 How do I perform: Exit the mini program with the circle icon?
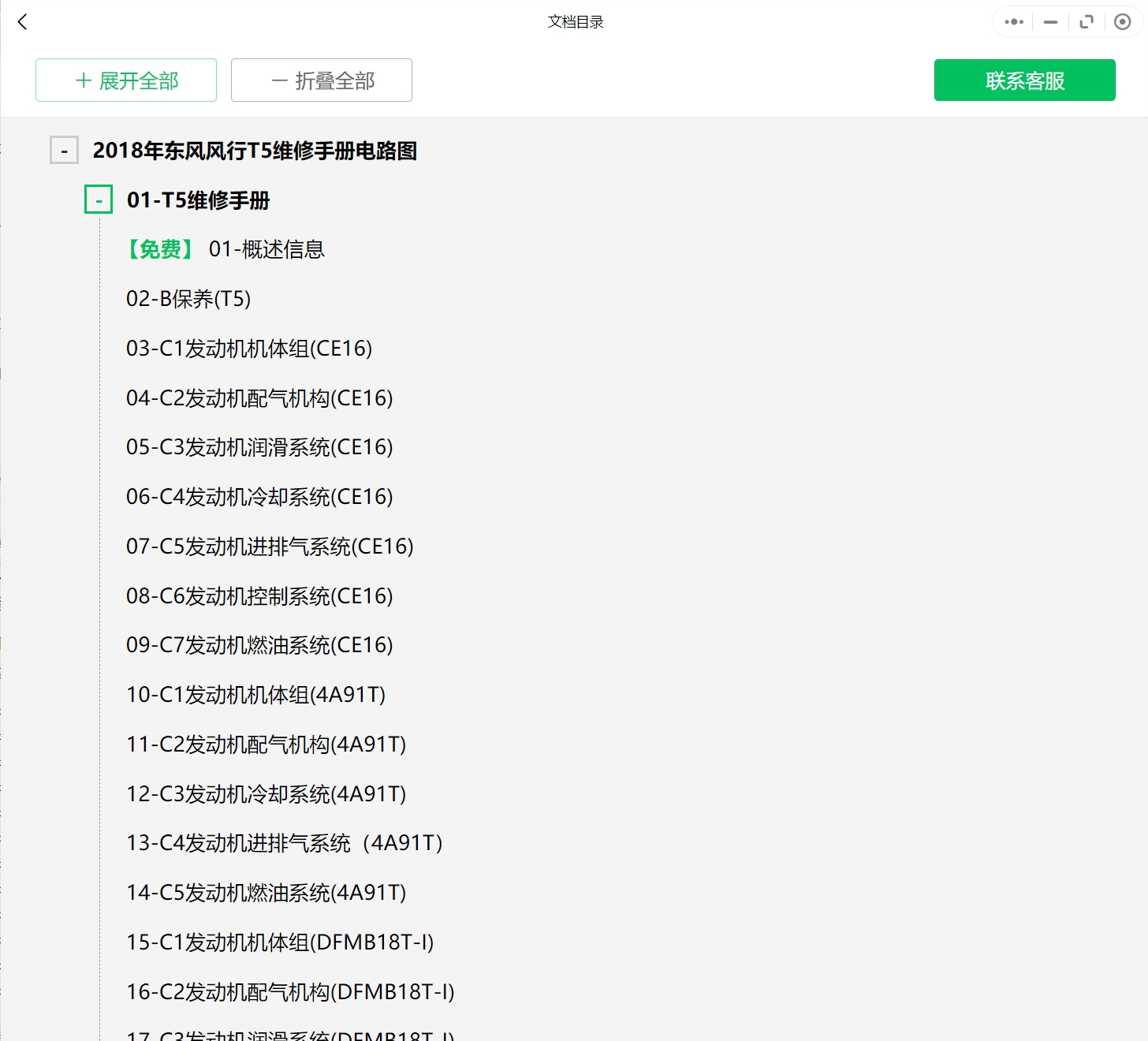click(x=1123, y=21)
